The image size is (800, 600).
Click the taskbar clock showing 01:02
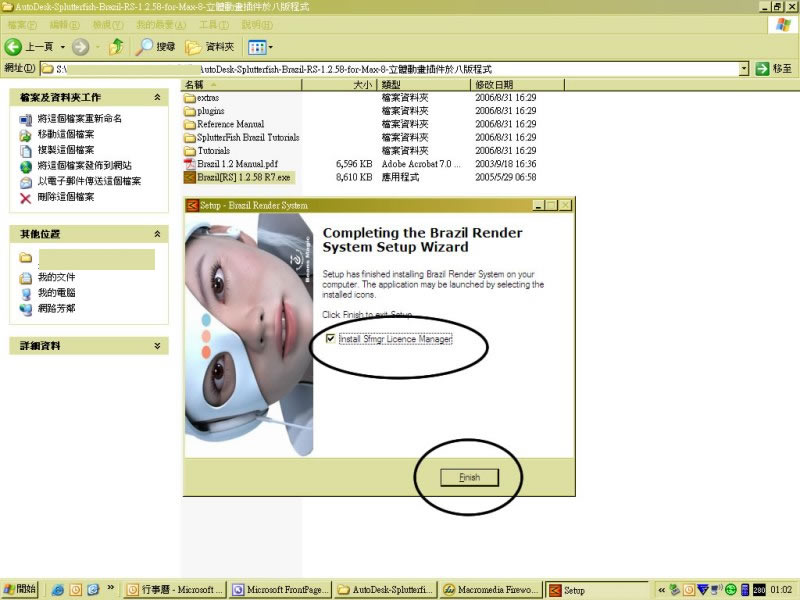click(781, 590)
